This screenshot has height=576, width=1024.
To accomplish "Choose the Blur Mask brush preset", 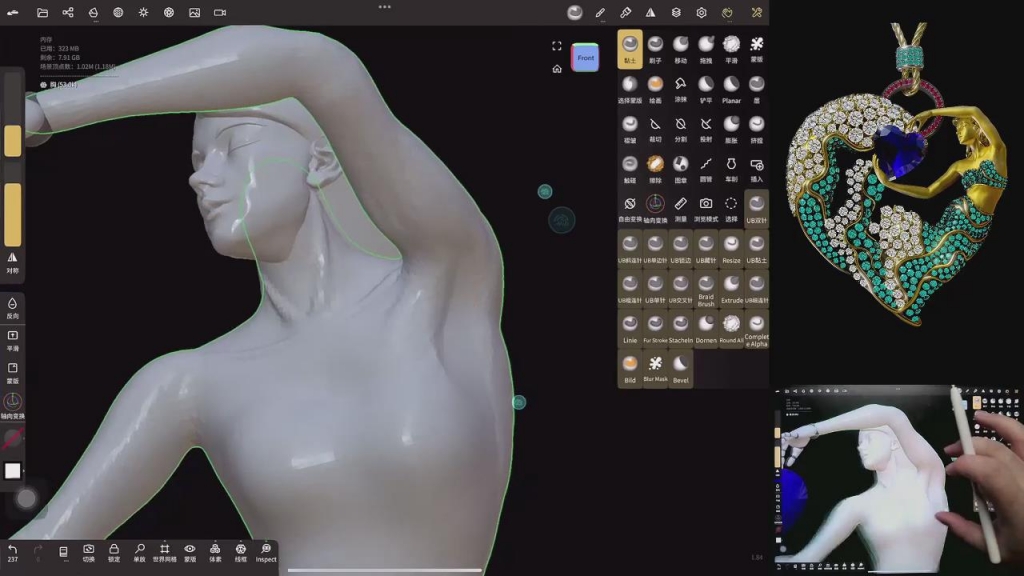I will 655,368.
